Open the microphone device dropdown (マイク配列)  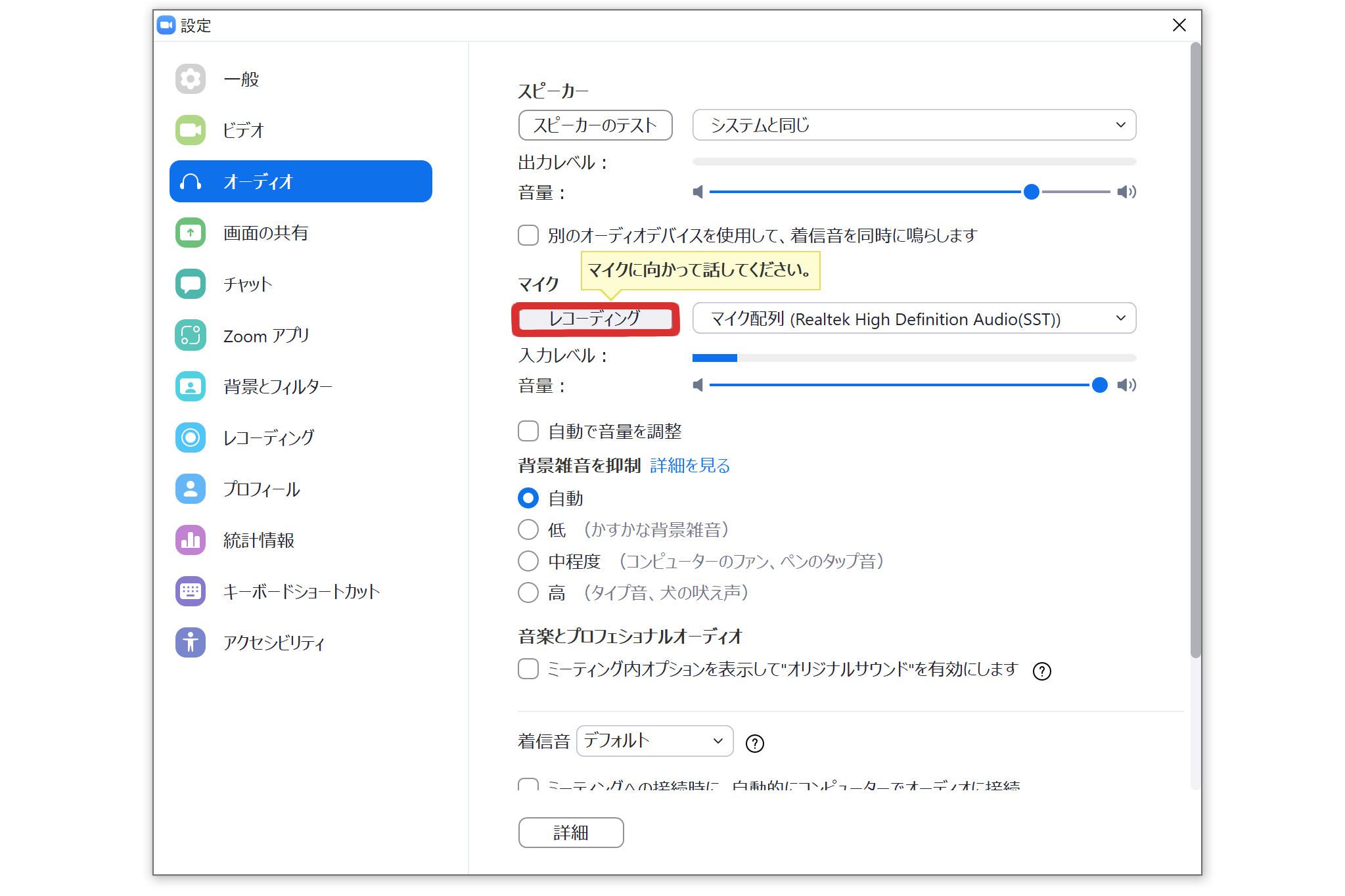pos(914,319)
